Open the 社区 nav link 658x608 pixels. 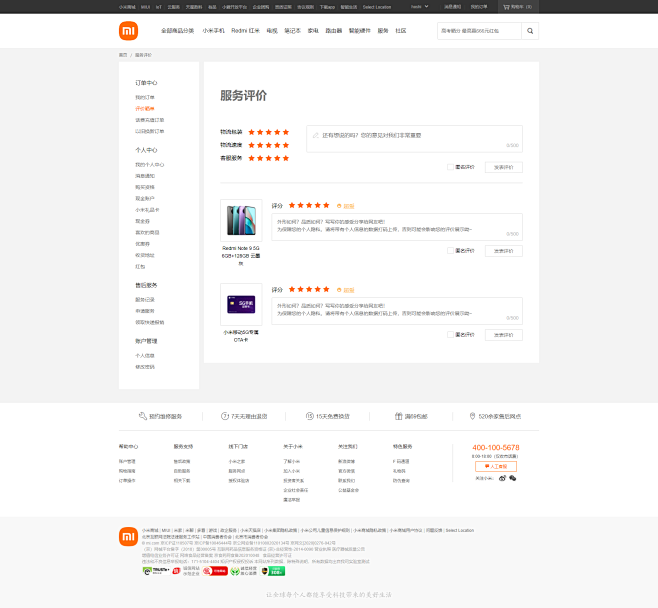click(x=401, y=31)
